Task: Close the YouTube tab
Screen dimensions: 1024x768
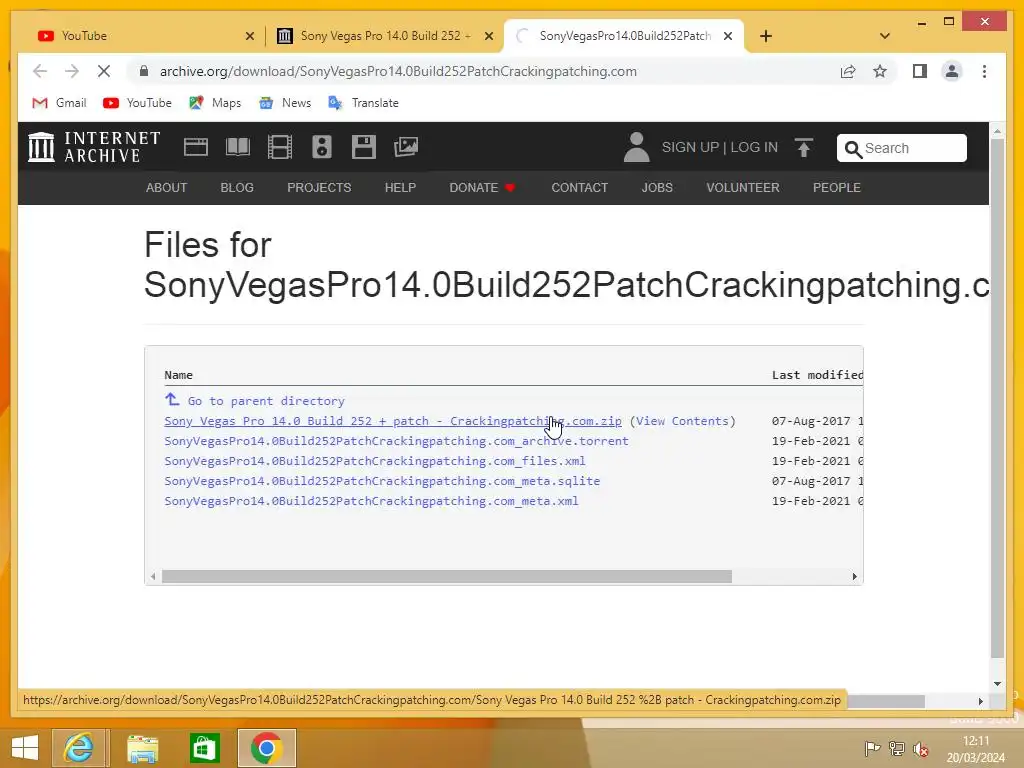Action: coord(249,36)
